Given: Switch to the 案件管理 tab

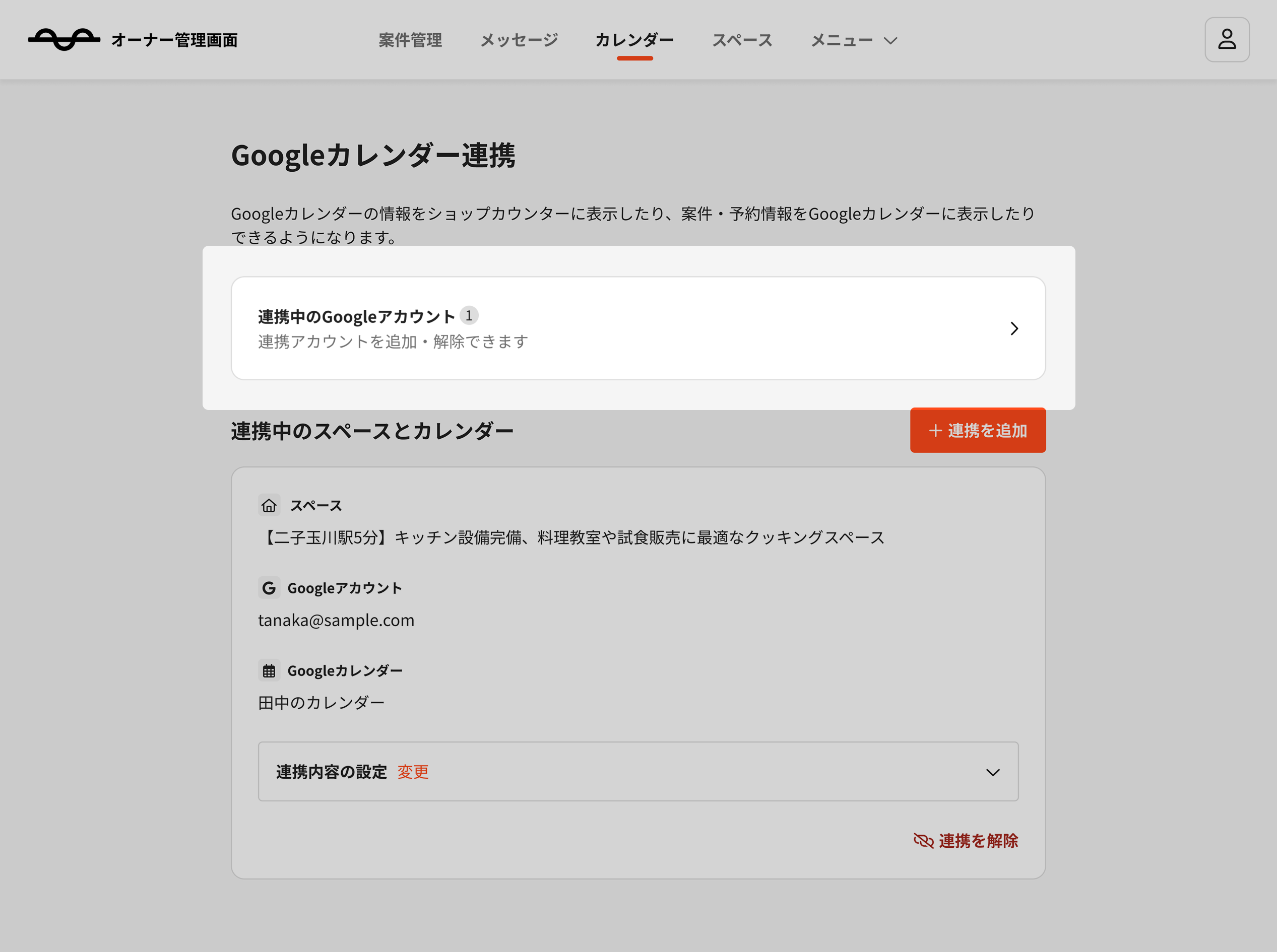Looking at the screenshot, I should 410,40.
